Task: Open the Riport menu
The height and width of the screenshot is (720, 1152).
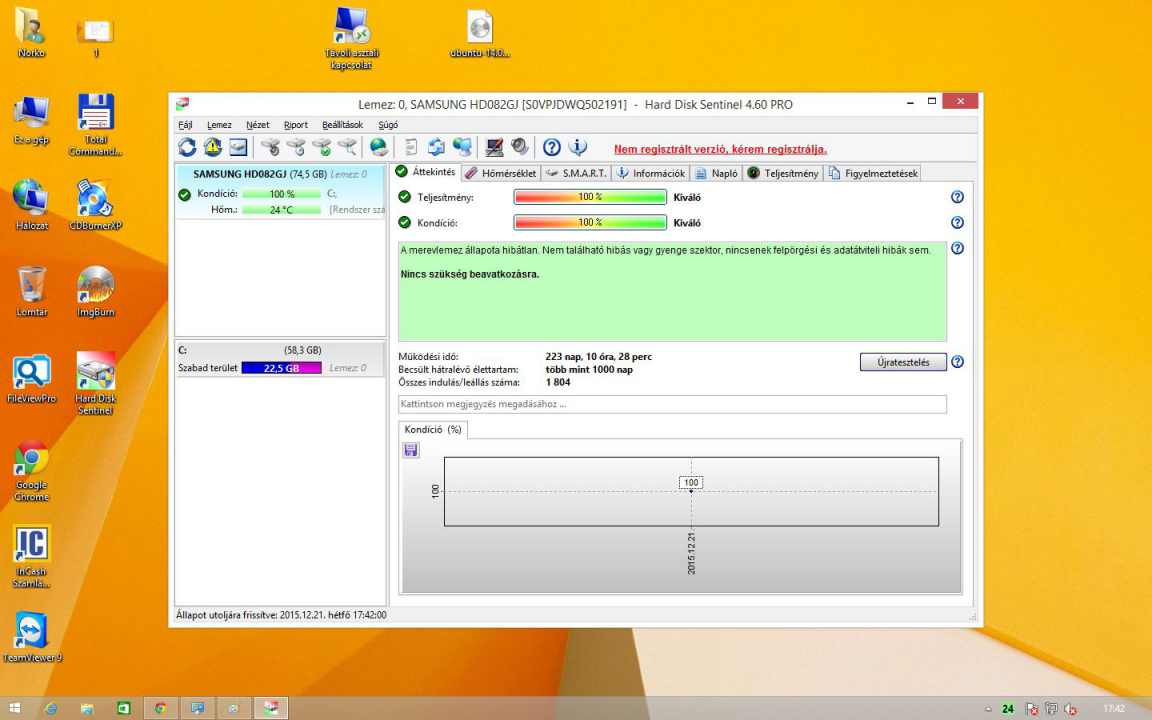Action: click(296, 125)
